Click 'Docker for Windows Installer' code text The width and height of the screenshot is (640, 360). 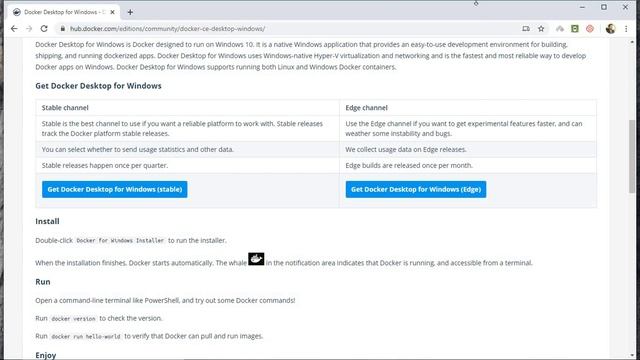[x=120, y=241]
